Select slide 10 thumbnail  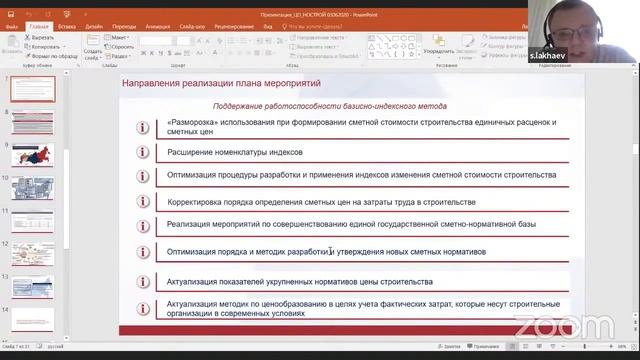(x=33, y=188)
